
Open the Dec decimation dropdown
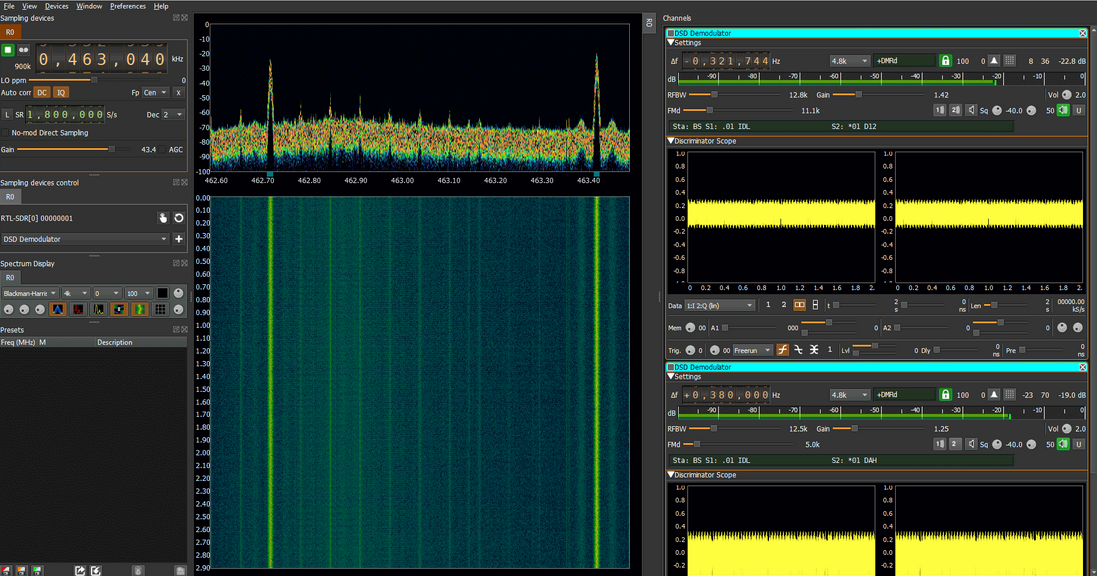(x=173, y=115)
